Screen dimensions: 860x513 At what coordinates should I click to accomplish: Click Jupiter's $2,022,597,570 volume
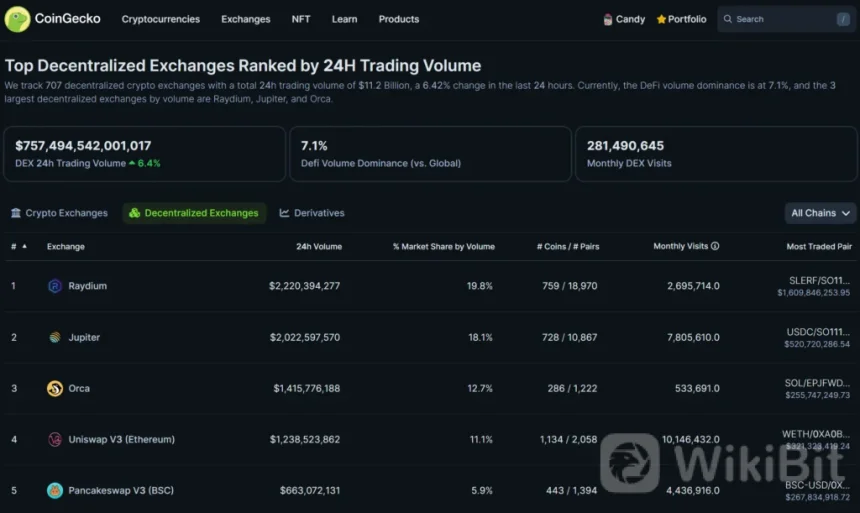tap(305, 337)
